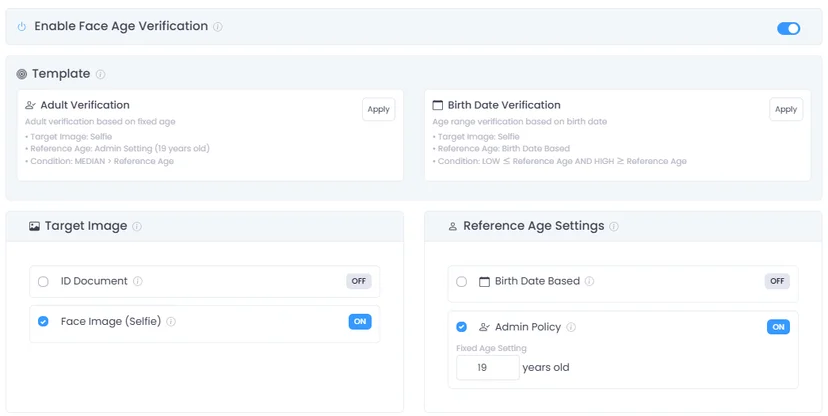Click the calendar icon beside Birth Date Verification
This screenshot has width=828, height=416.
438,105
